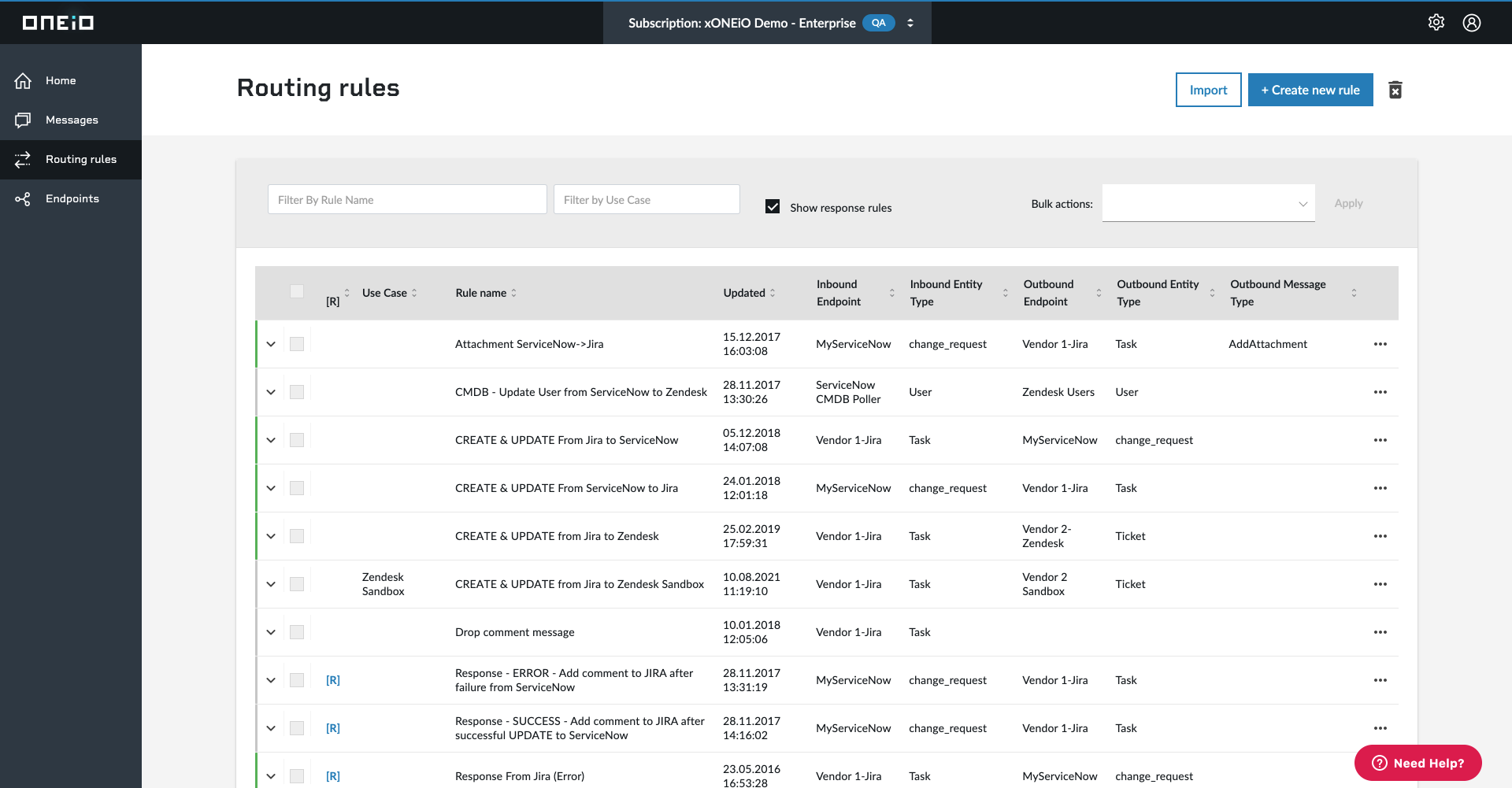Viewport: 1512px width, 788px height.
Task: Focus Filter By Rule Name field
Action: (x=407, y=199)
